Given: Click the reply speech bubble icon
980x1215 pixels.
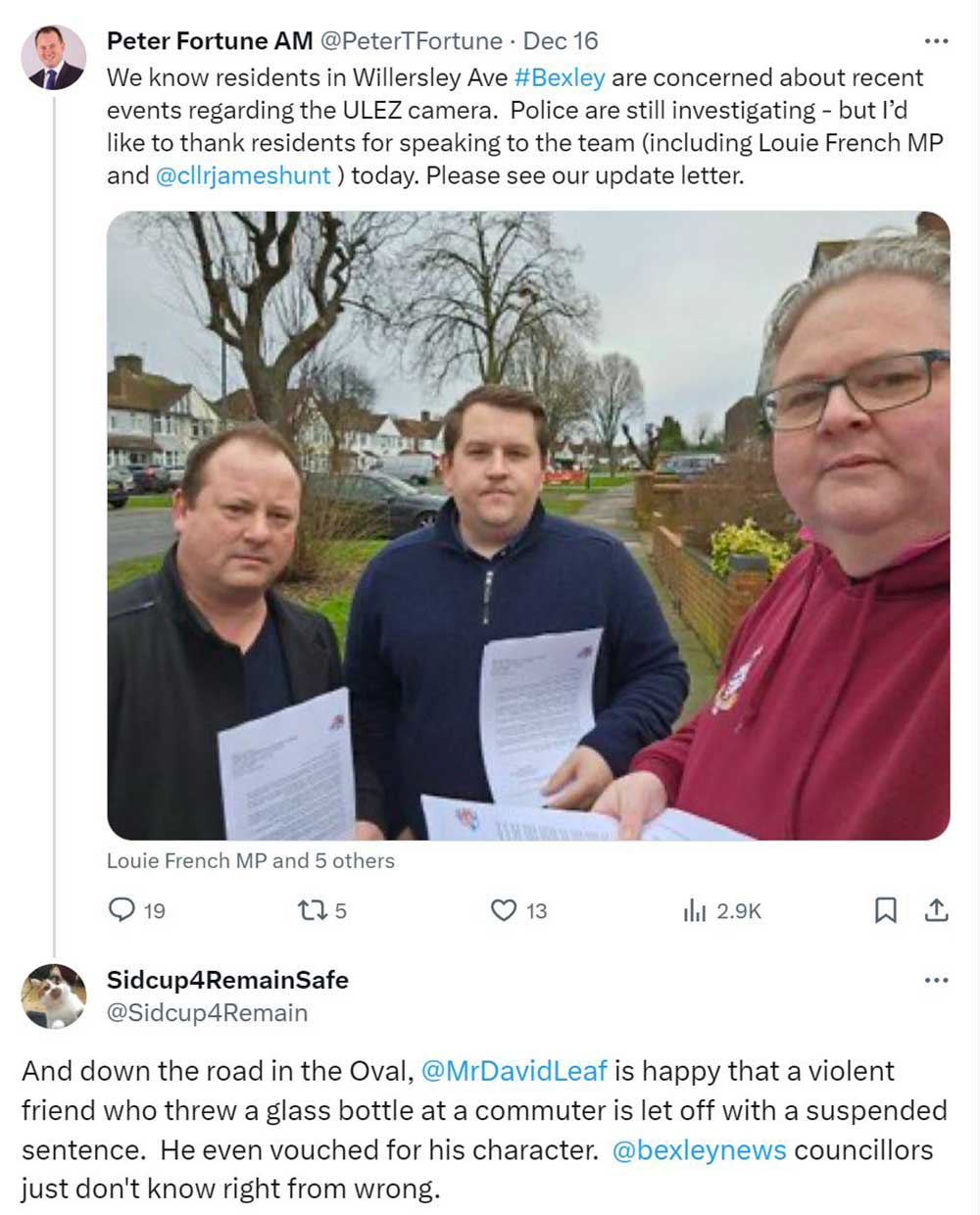Looking at the screenshot, I should [122, 910].
